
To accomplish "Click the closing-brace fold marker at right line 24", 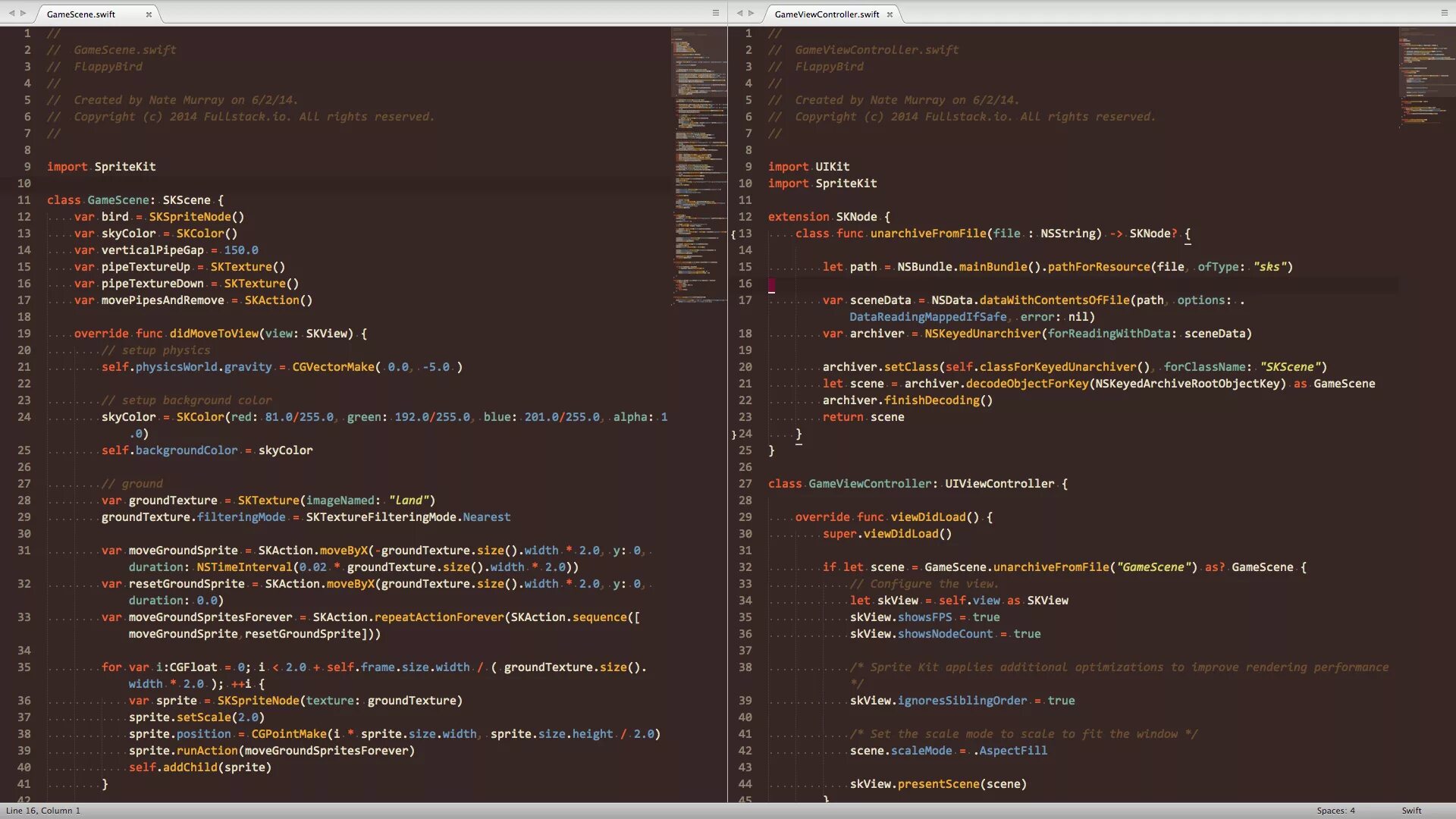I will pyautogui.click(x=733, y=435).
